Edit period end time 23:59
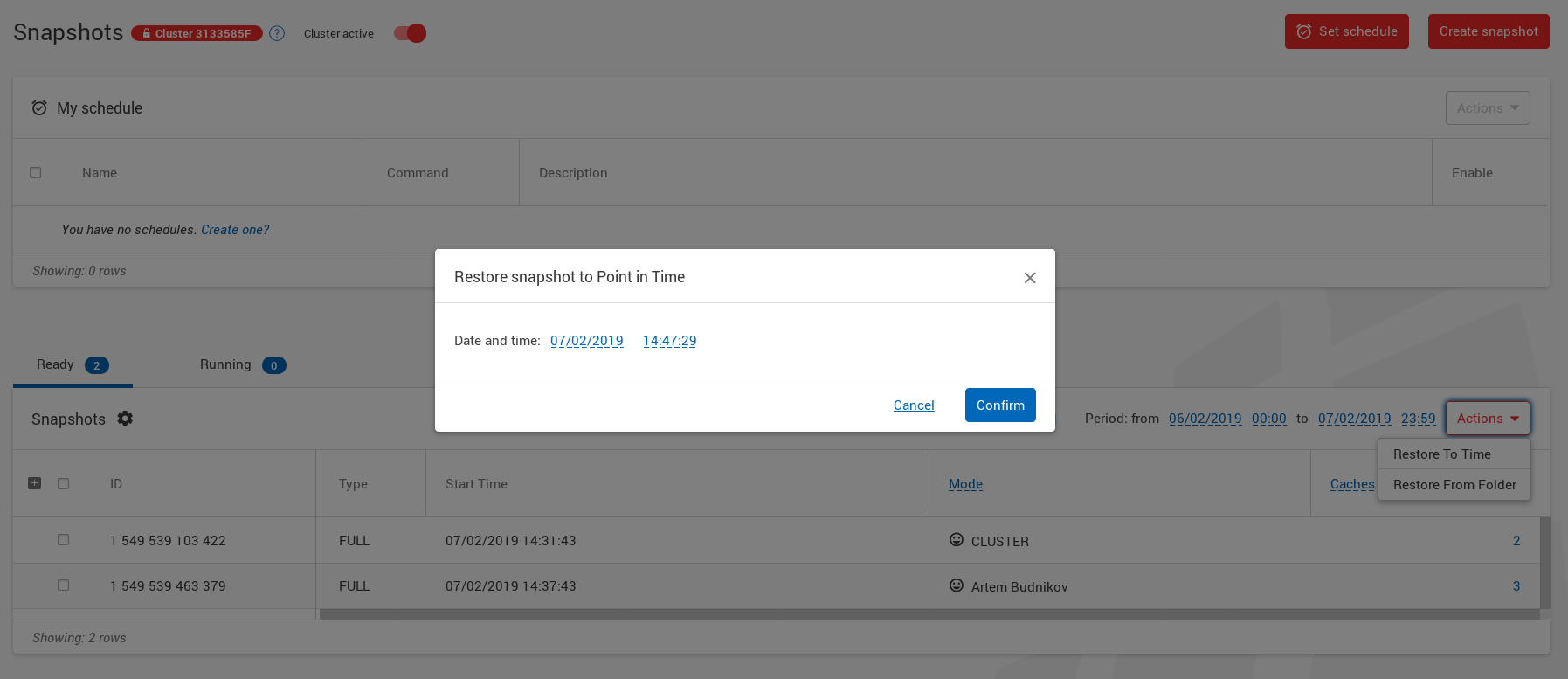Viewport: 1568px width, 679px height. [1419, 419]
